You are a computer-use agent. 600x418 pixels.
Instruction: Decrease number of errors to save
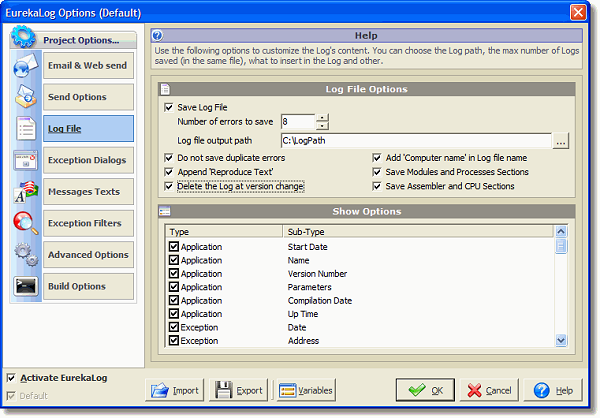tap(323, 126)
